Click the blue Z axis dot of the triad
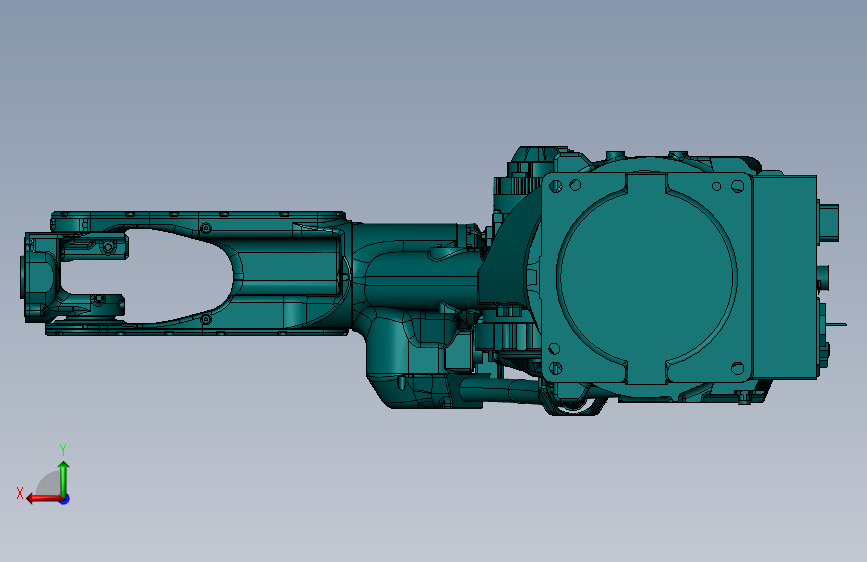Screen dimensions: 867x562 [65, 499]
